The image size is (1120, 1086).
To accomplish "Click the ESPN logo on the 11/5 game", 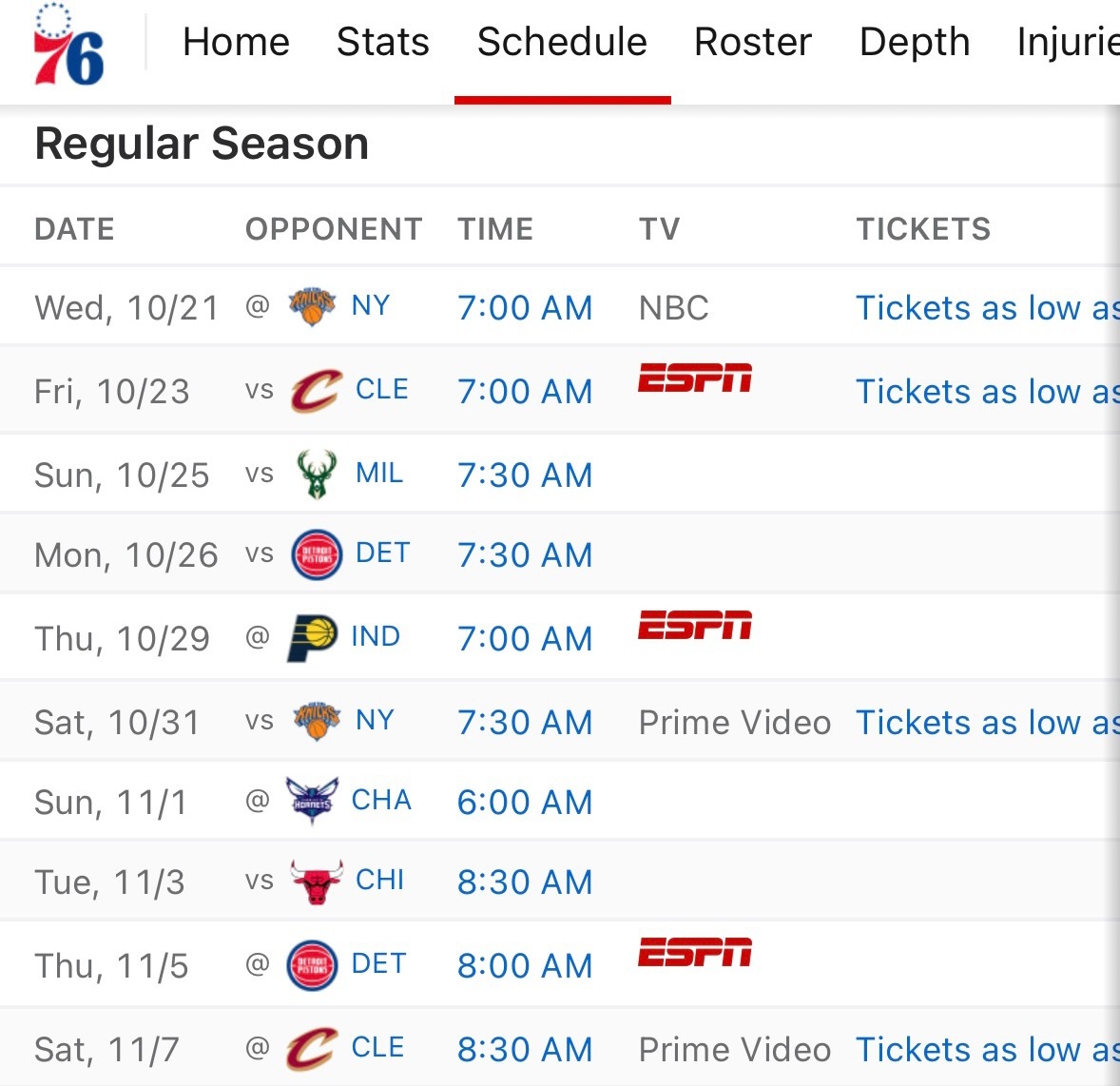I will tap(695, 952).
